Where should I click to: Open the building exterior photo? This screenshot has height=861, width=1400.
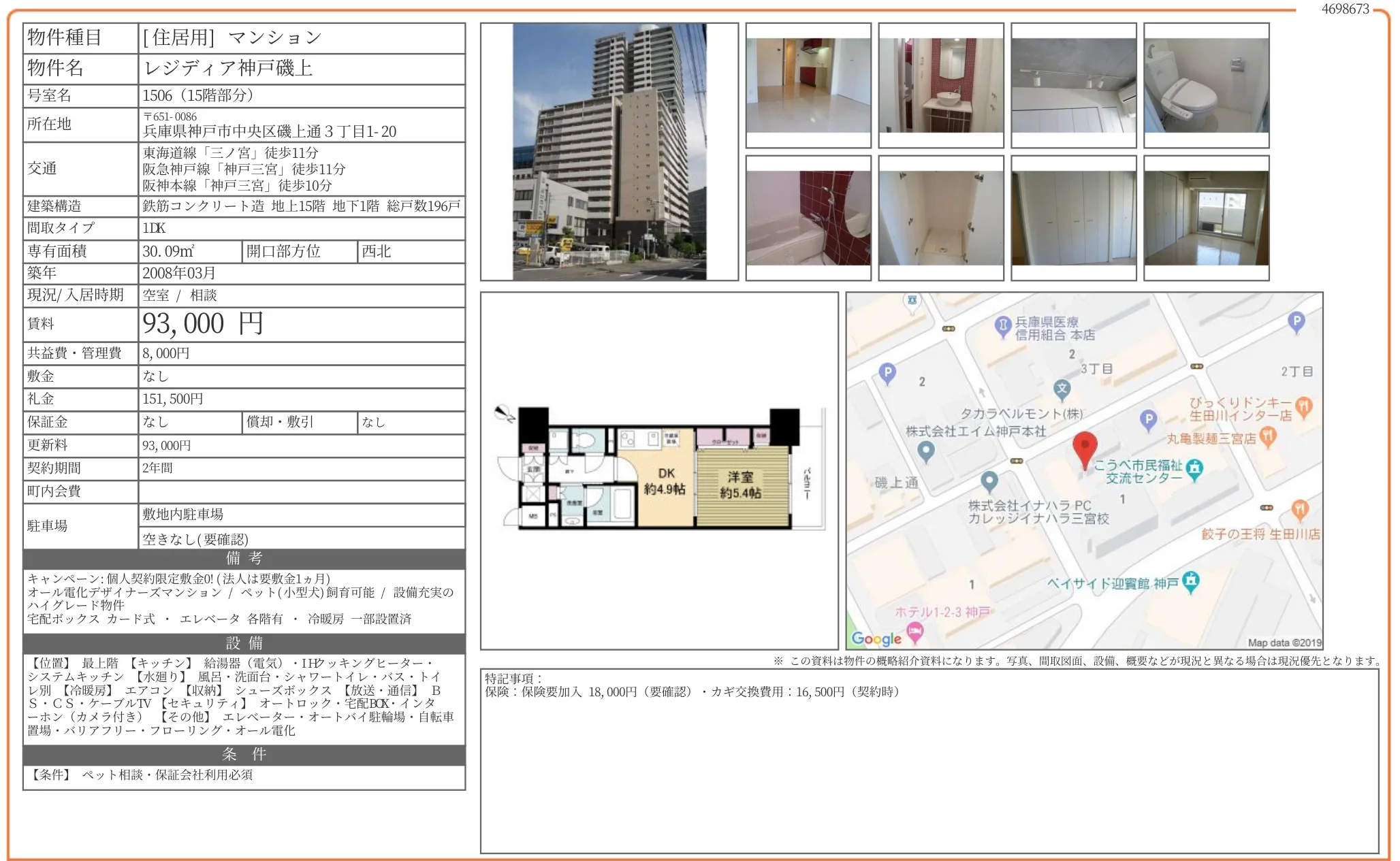[x=609, y=151]
